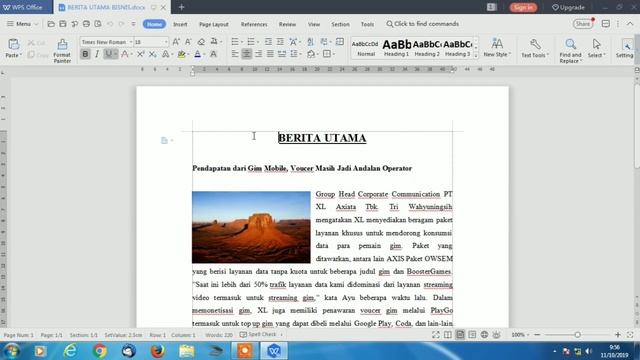This screenshot has height=360, width=640.
Task: Open file with the folder icon
Action: tap(51, 24)
